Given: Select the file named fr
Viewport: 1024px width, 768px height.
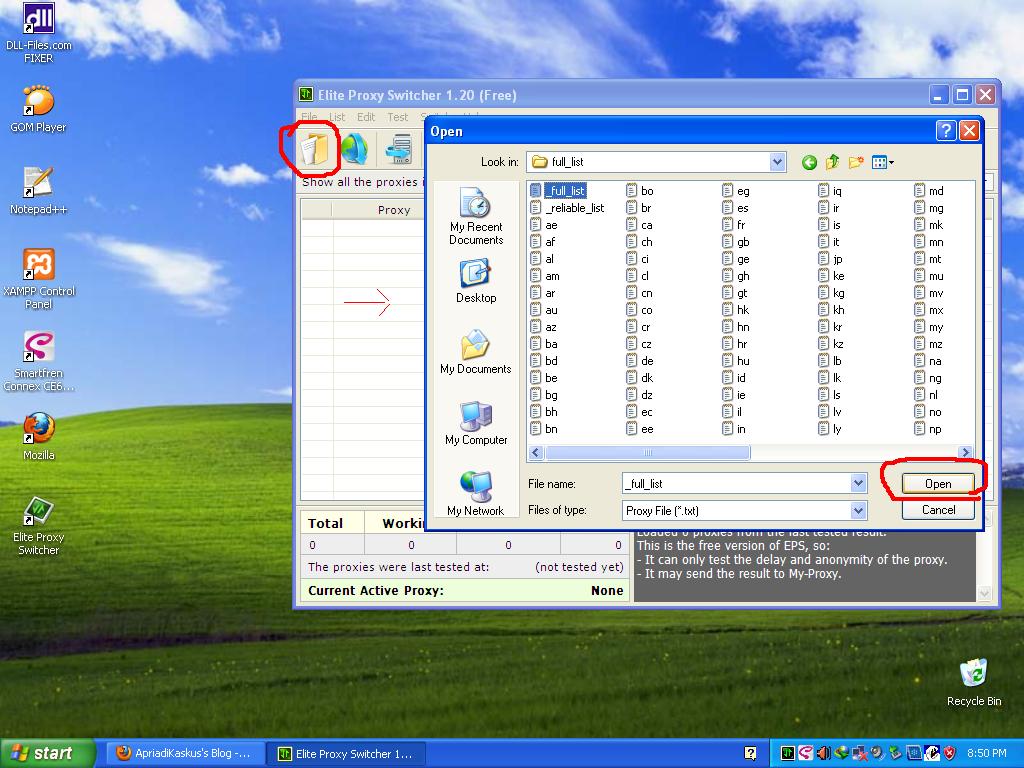Looking at the screenshot, I should click(x=734, y=225).
